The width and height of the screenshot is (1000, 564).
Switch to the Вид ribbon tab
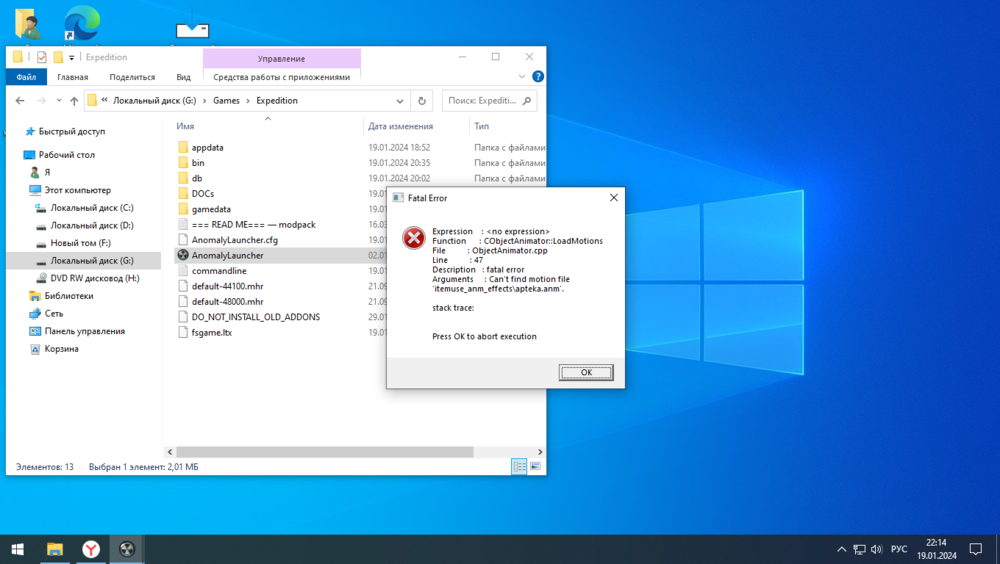click(x=183, y=77)
